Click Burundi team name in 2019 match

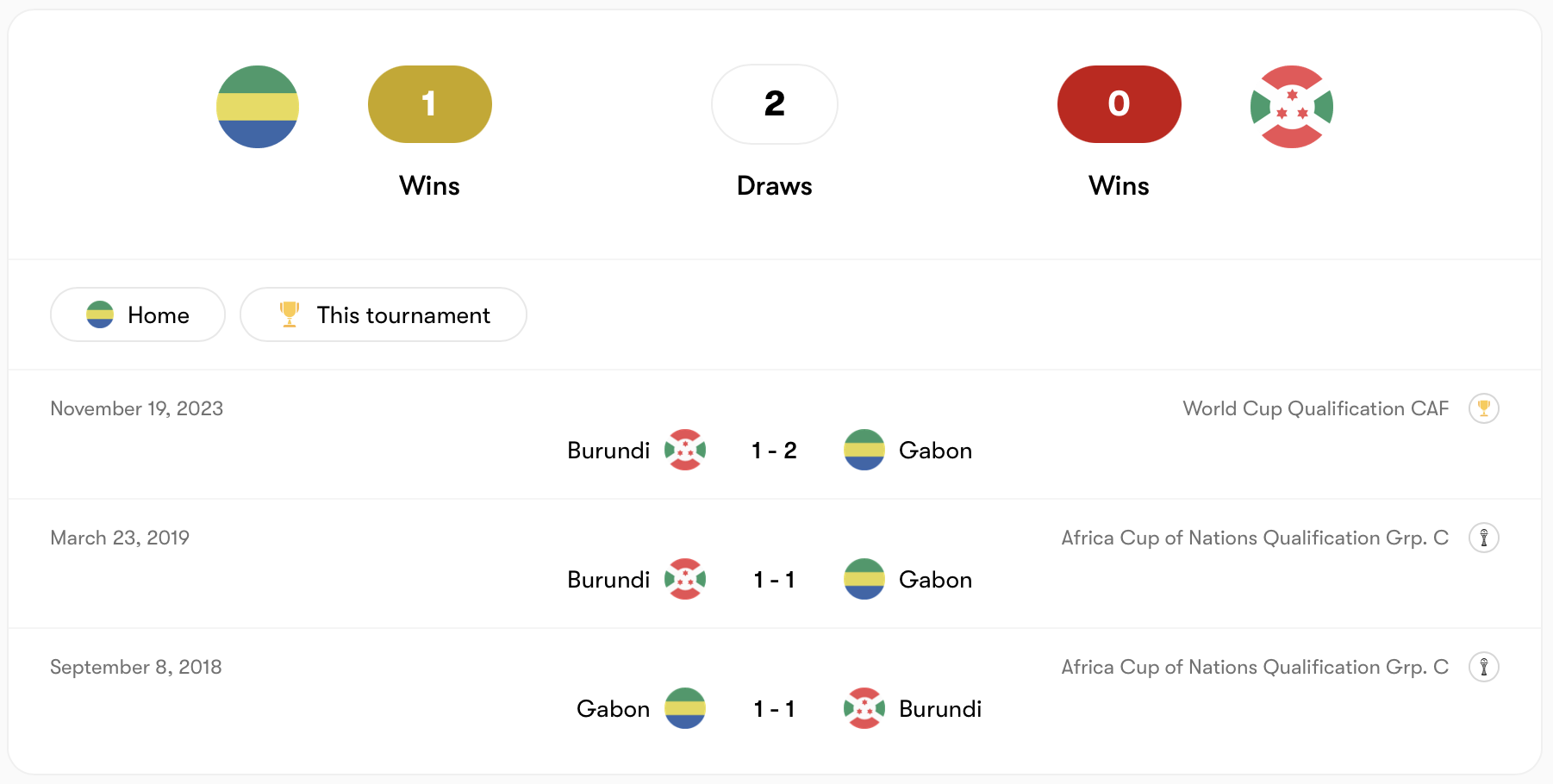coord(608,580)
